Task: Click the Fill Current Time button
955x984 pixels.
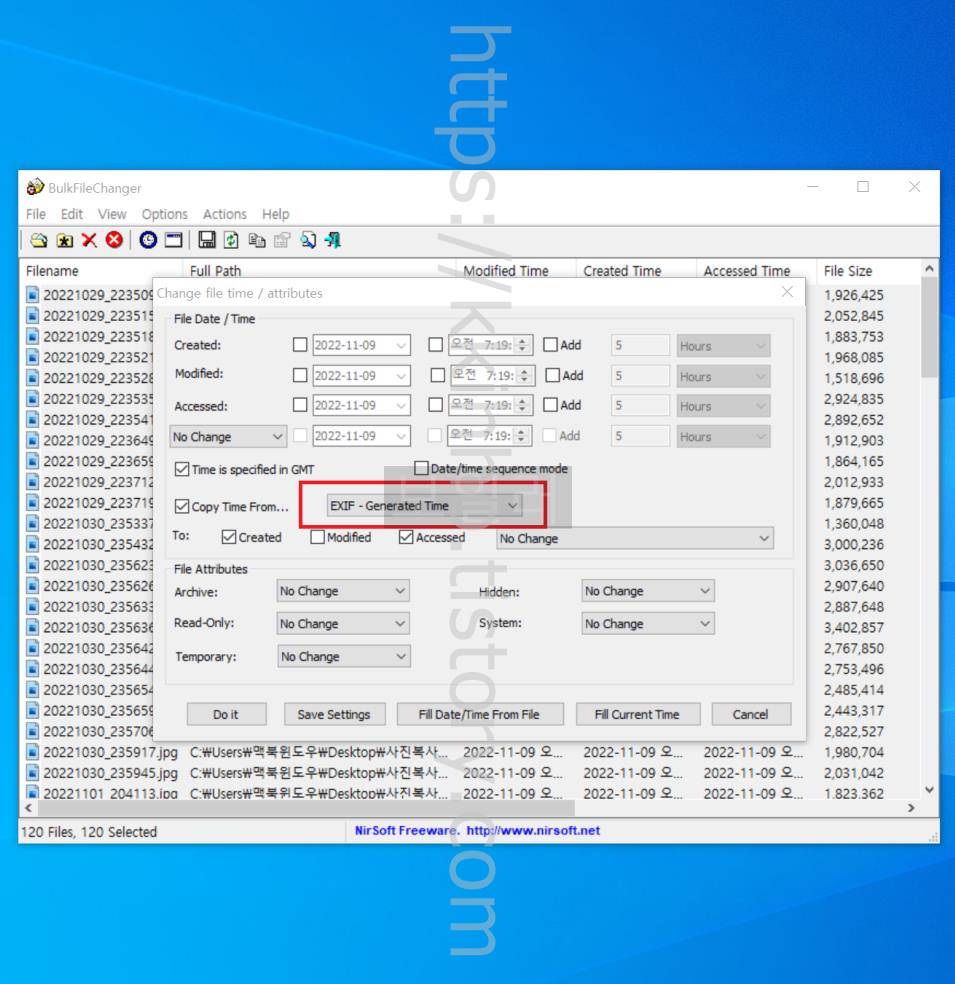Action: pyautogui.click(x=638, y=714)
